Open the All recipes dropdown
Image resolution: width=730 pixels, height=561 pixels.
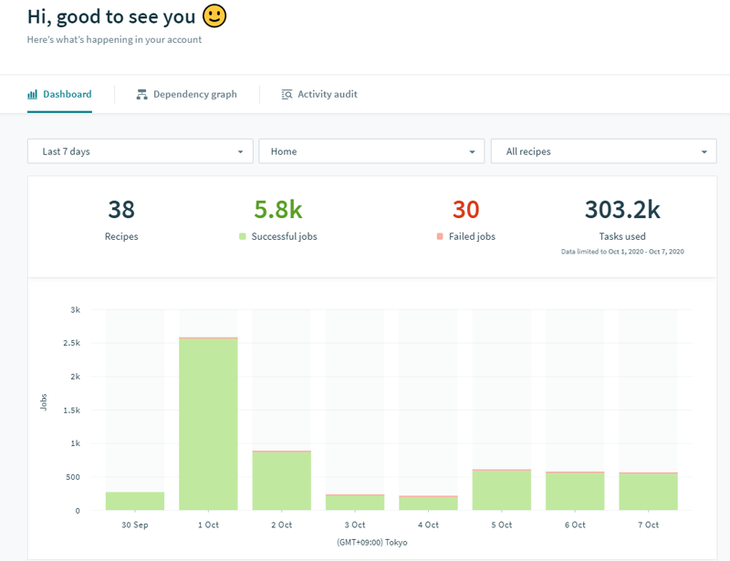[x=603, y=151]
